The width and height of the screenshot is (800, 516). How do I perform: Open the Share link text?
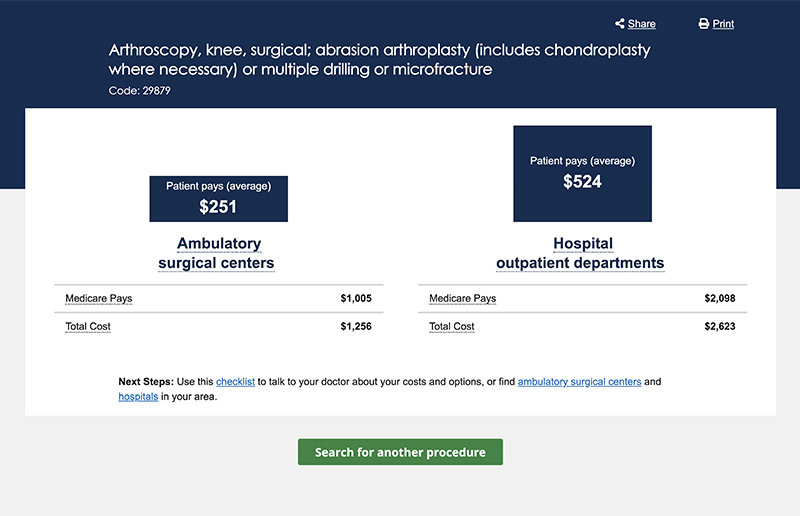[642, 24]
